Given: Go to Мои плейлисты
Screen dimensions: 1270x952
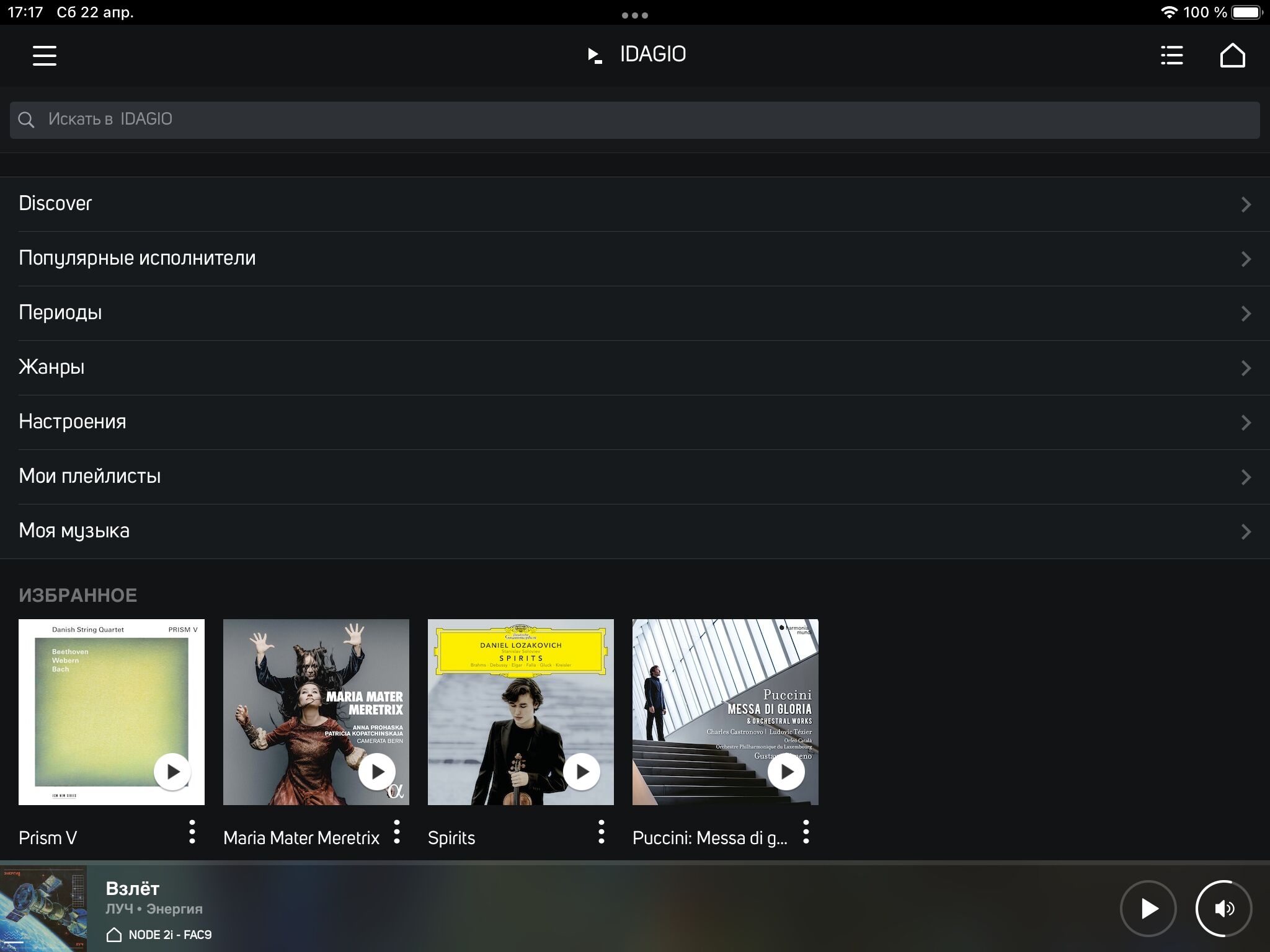Looking at the screenshot, I should [90, 476].
